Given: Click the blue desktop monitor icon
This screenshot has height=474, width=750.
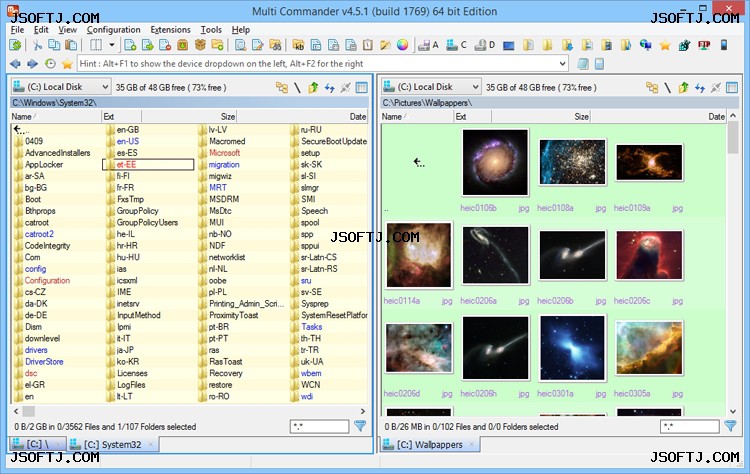Looking at the screenshot, I should 508,45.
